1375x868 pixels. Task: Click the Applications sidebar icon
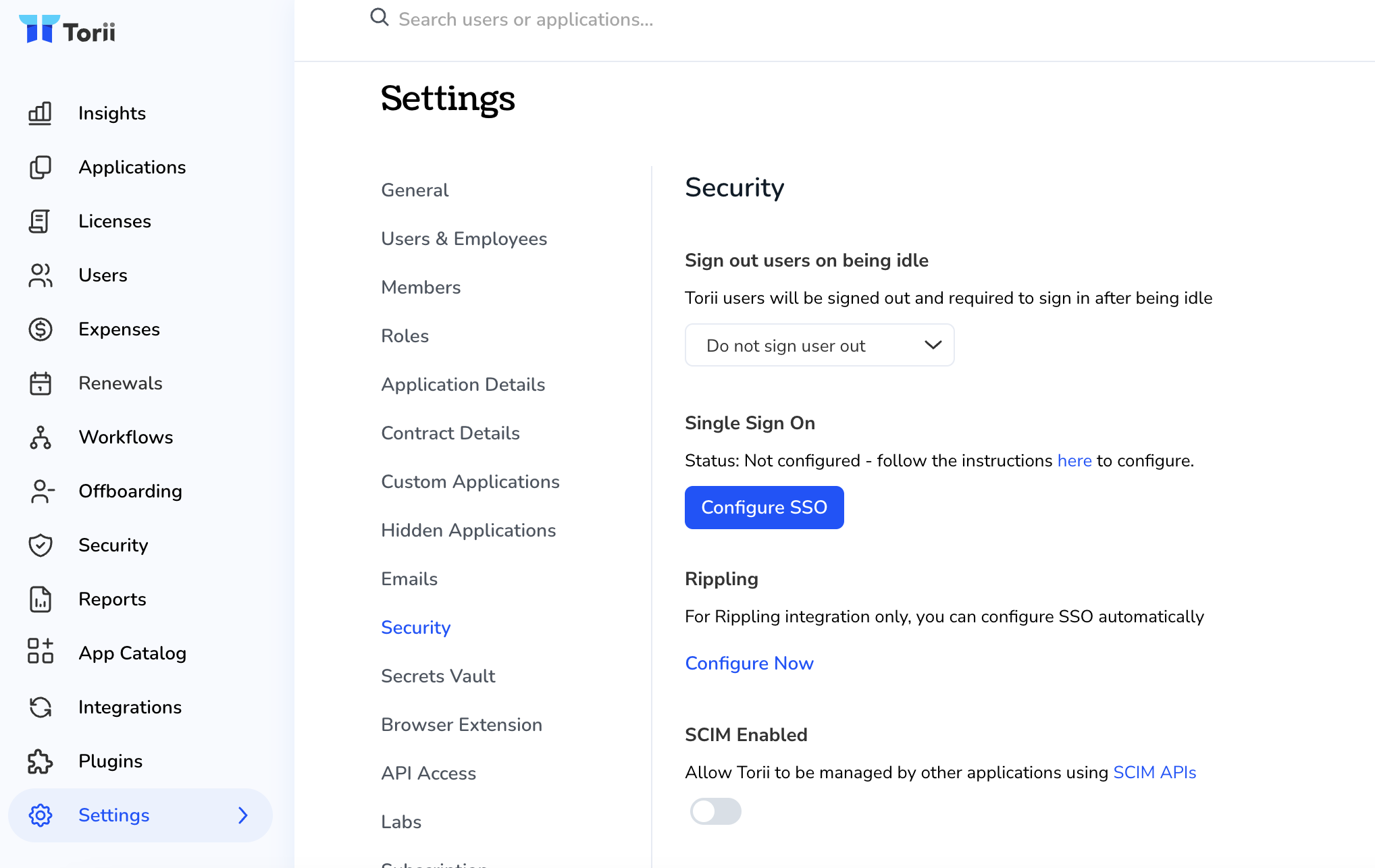click(x=40, y=167)
